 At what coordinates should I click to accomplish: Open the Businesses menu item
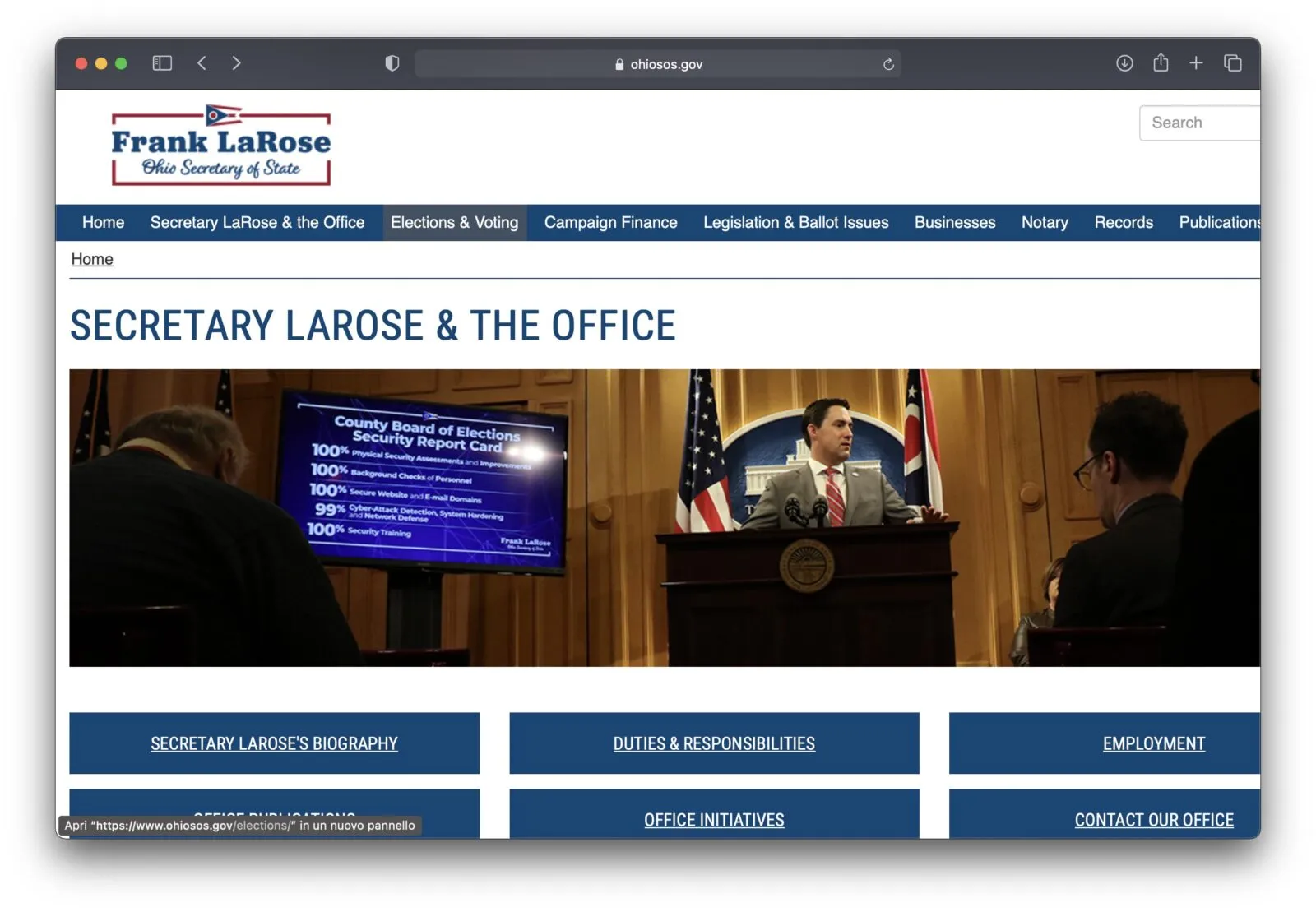pyautogui.click(x=955, y=223)
